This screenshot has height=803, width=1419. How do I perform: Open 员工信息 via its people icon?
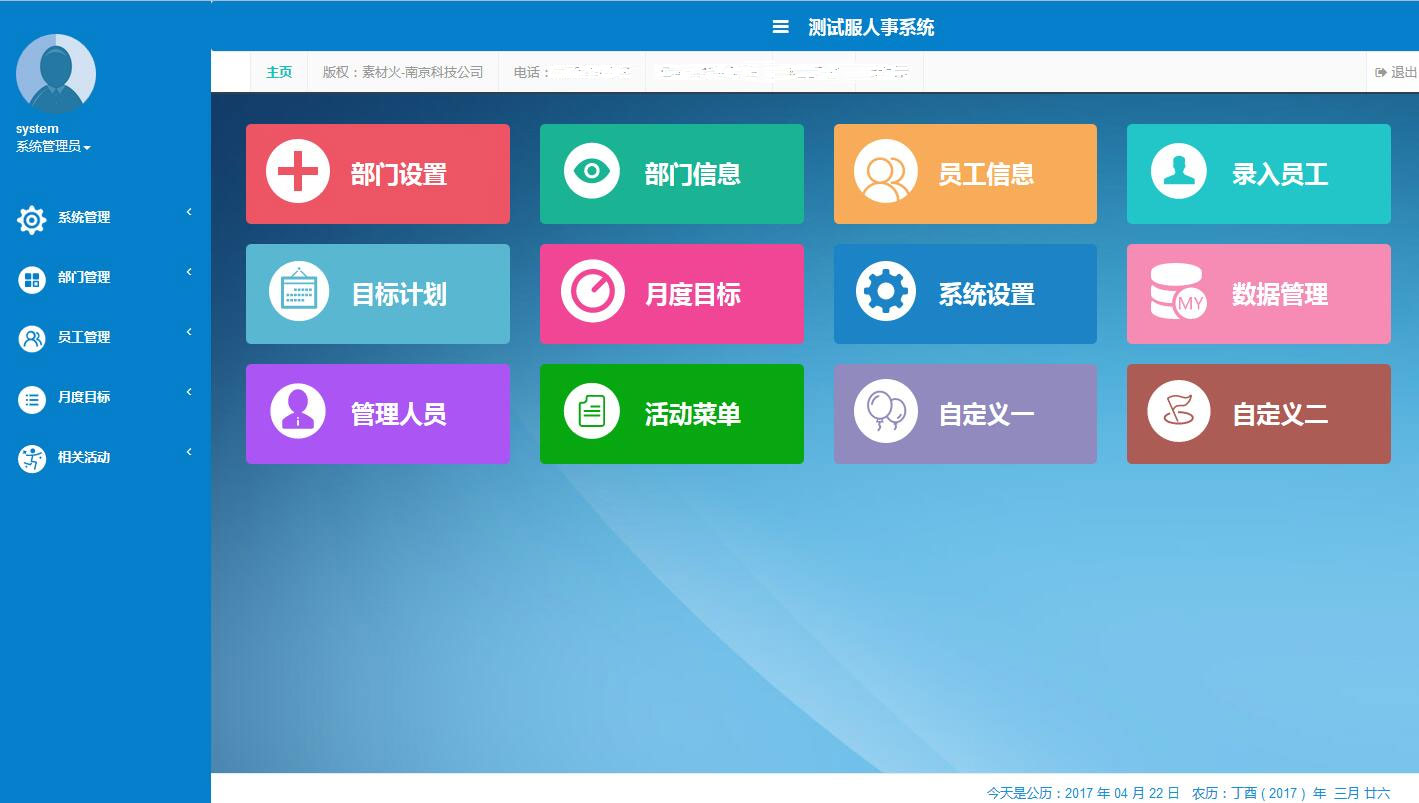coord(885,172)
